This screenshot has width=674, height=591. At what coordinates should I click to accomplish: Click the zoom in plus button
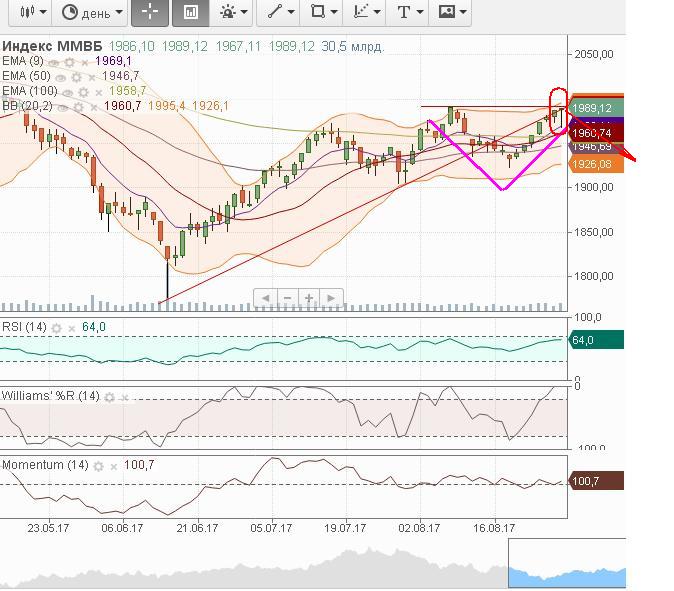coord(309,298)
